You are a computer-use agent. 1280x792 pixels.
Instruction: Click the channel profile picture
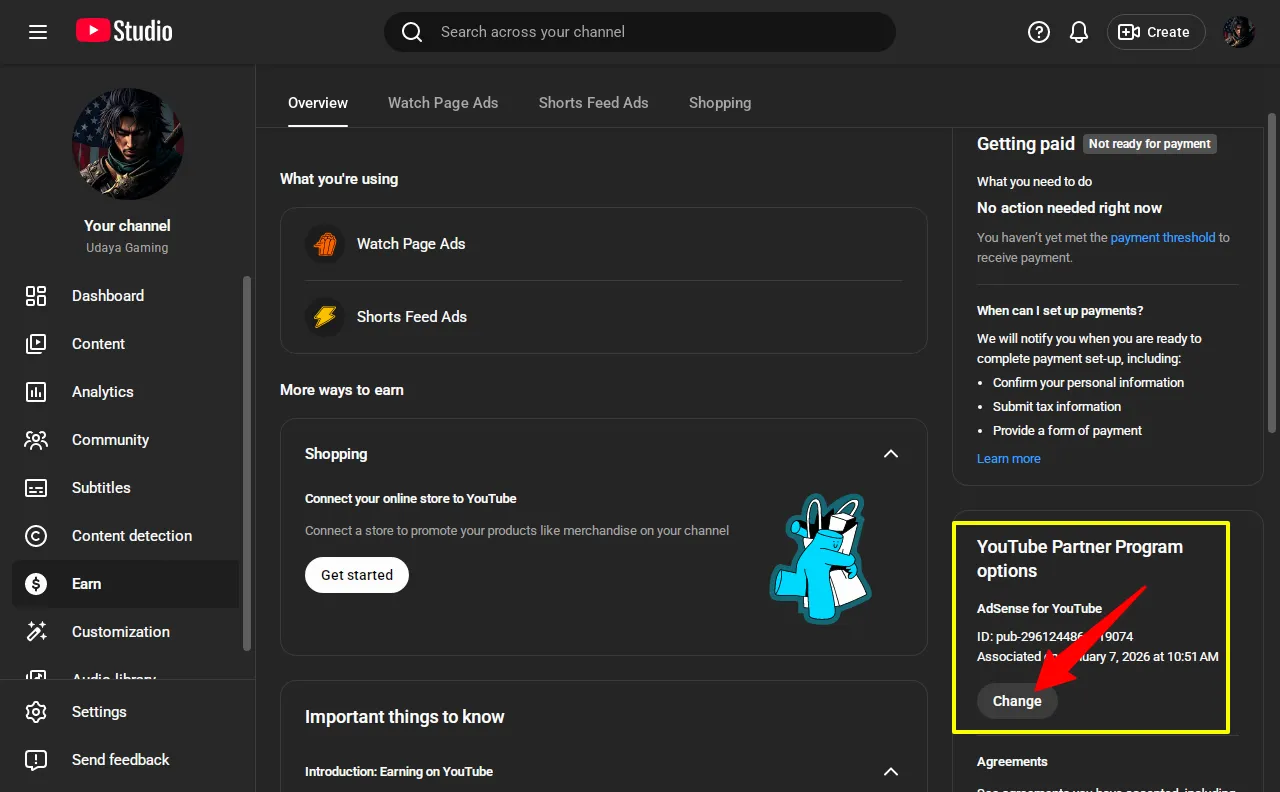pos(128,144)
